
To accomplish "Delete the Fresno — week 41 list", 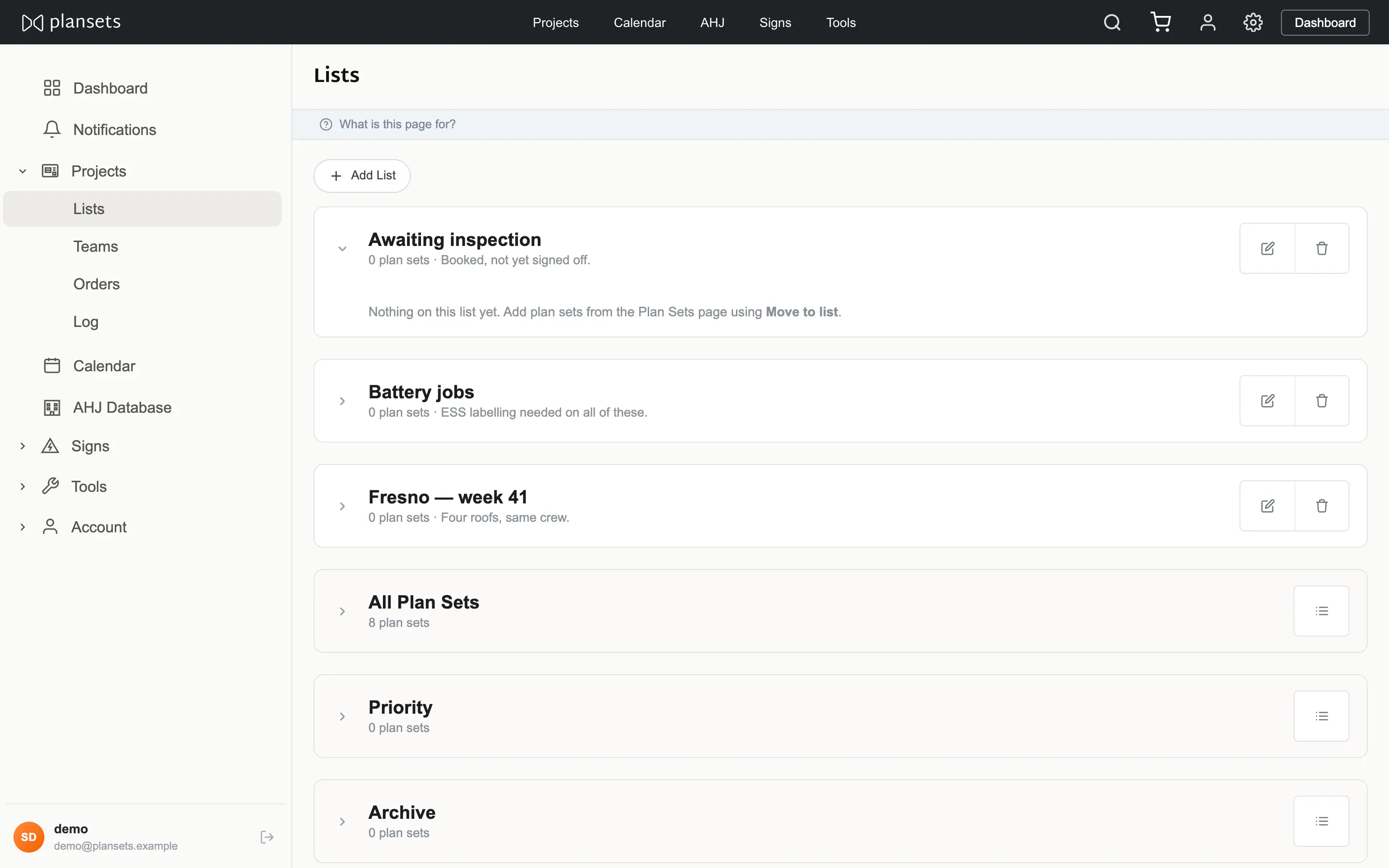I will 1322,506.
